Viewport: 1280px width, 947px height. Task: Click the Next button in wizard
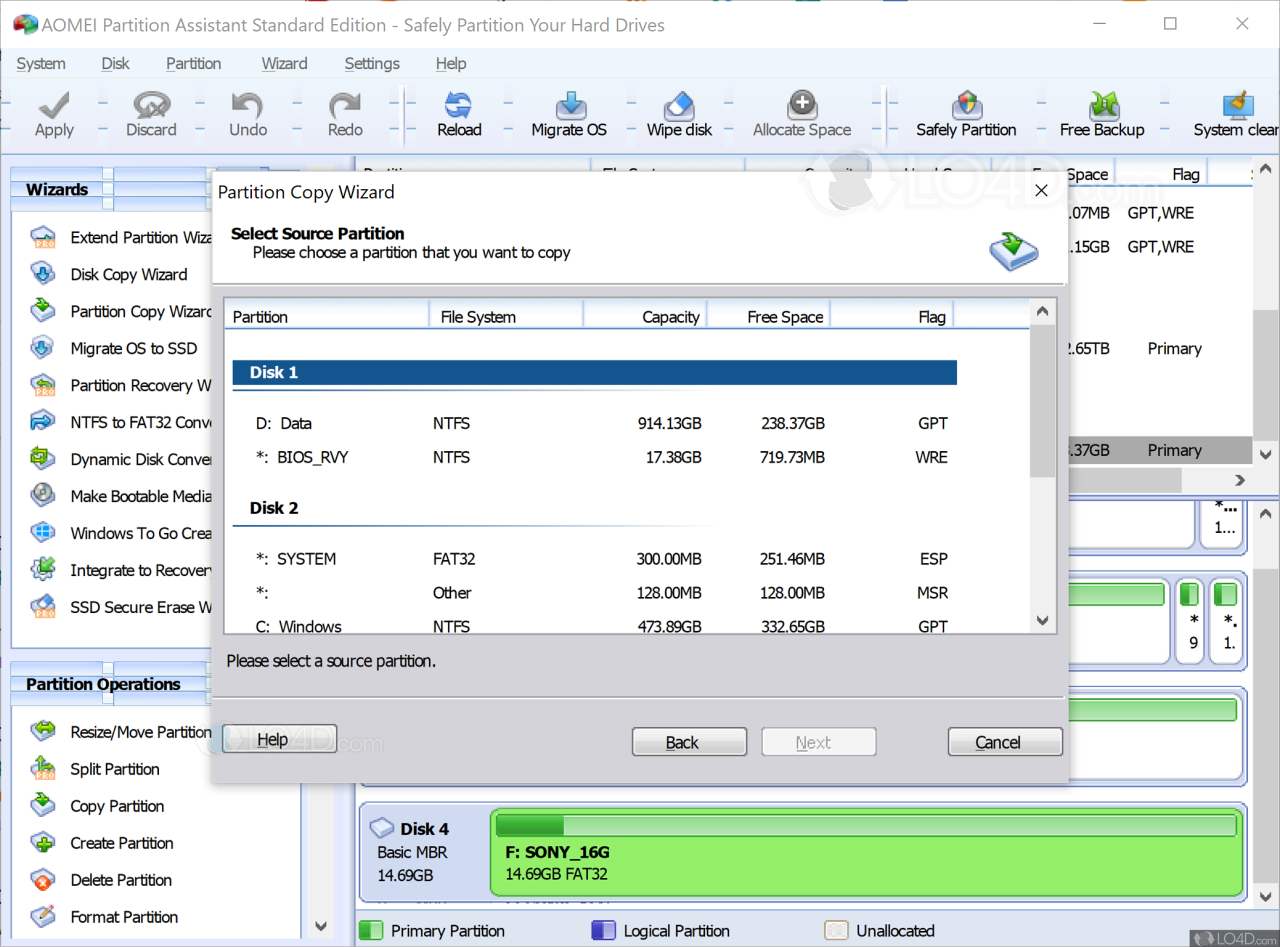point(819,742)
